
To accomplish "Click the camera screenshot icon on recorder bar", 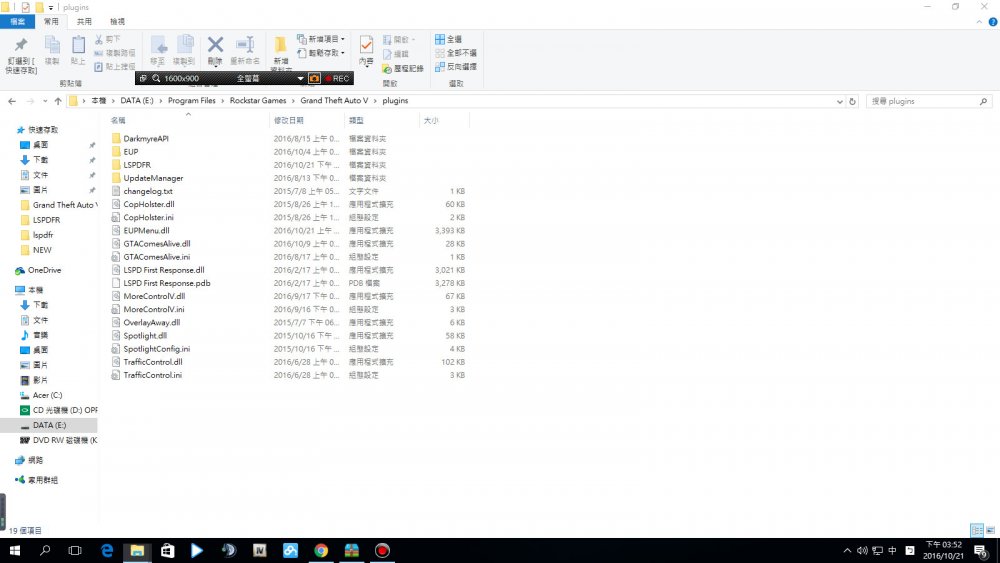I will pyautogui.click(x=314, y=78).
